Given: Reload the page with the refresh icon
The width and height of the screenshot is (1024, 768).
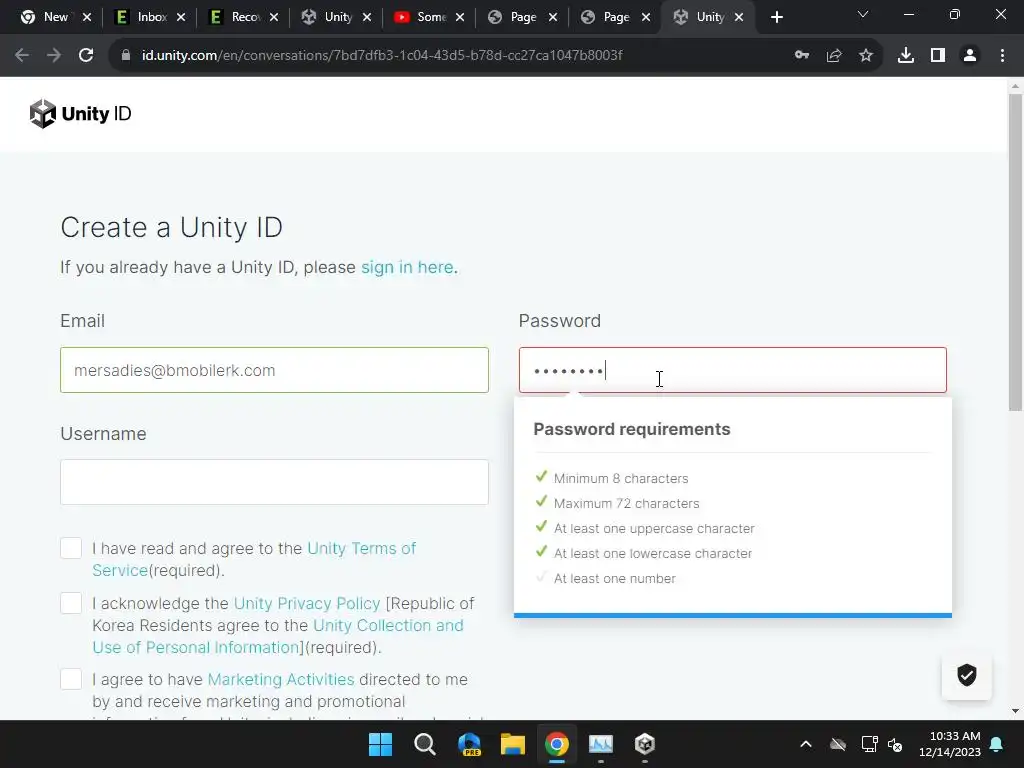Looking at the screenshot, I should pyautogui.click(x=86, y=56).
